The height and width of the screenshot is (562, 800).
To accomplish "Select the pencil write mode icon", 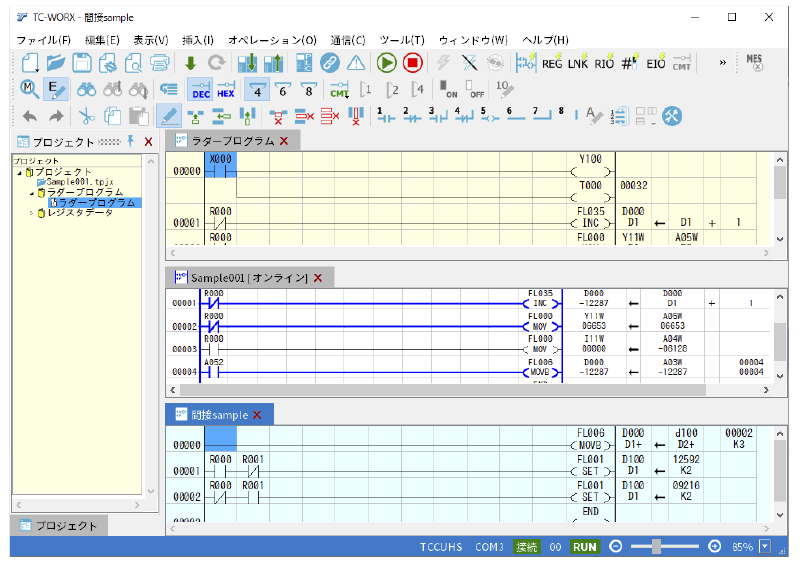I will click(x=169, y=116).
